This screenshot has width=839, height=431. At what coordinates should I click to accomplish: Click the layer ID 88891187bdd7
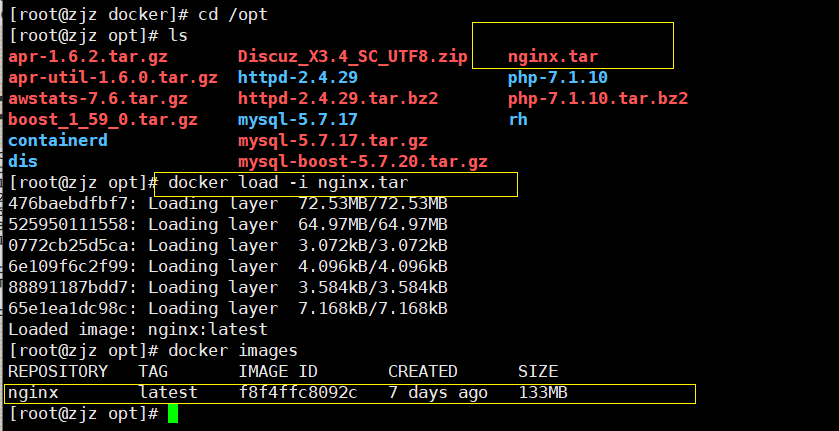(x=68, y=287)
